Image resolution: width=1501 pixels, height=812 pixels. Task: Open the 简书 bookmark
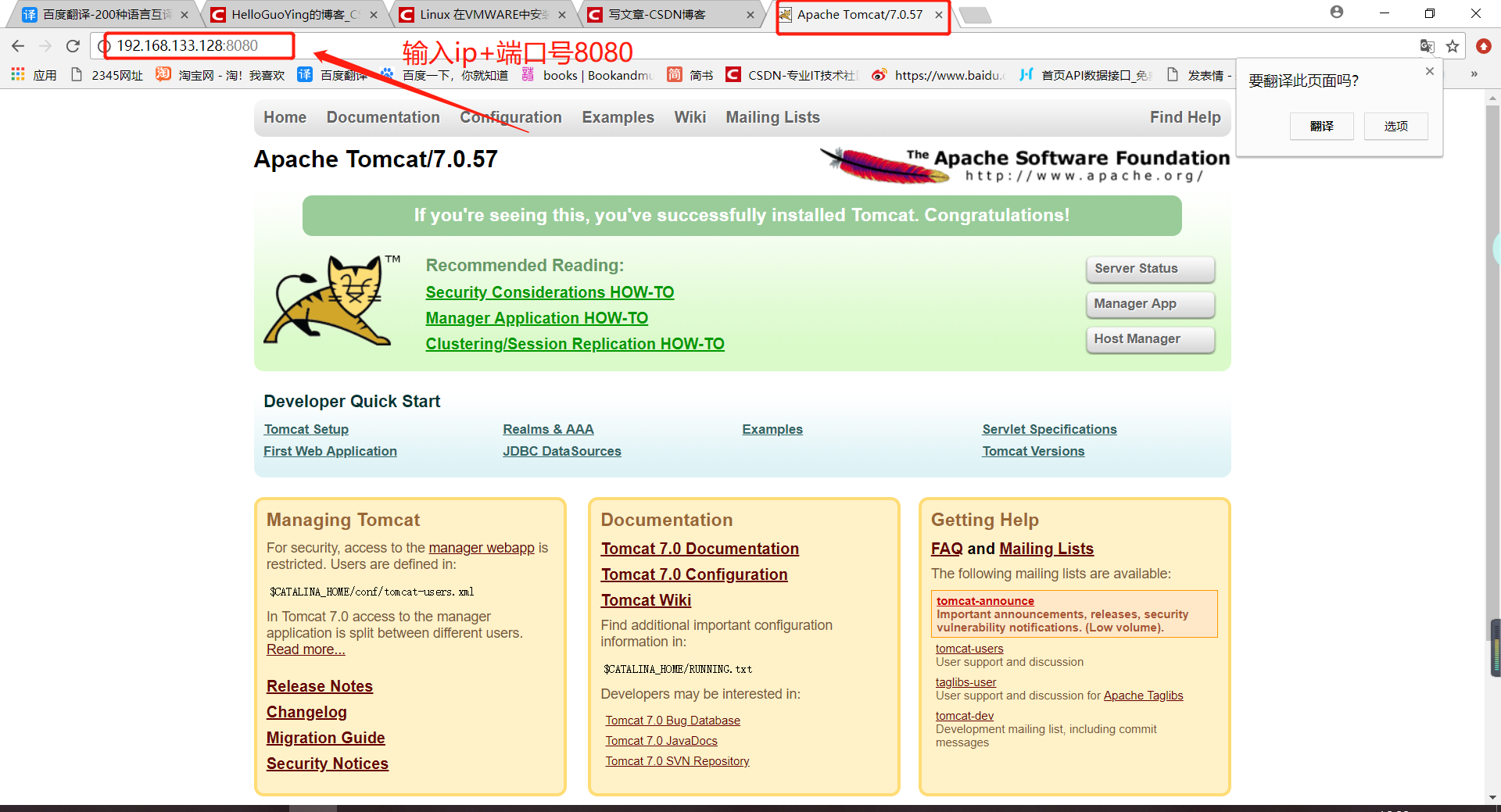(x=690, y=75)
